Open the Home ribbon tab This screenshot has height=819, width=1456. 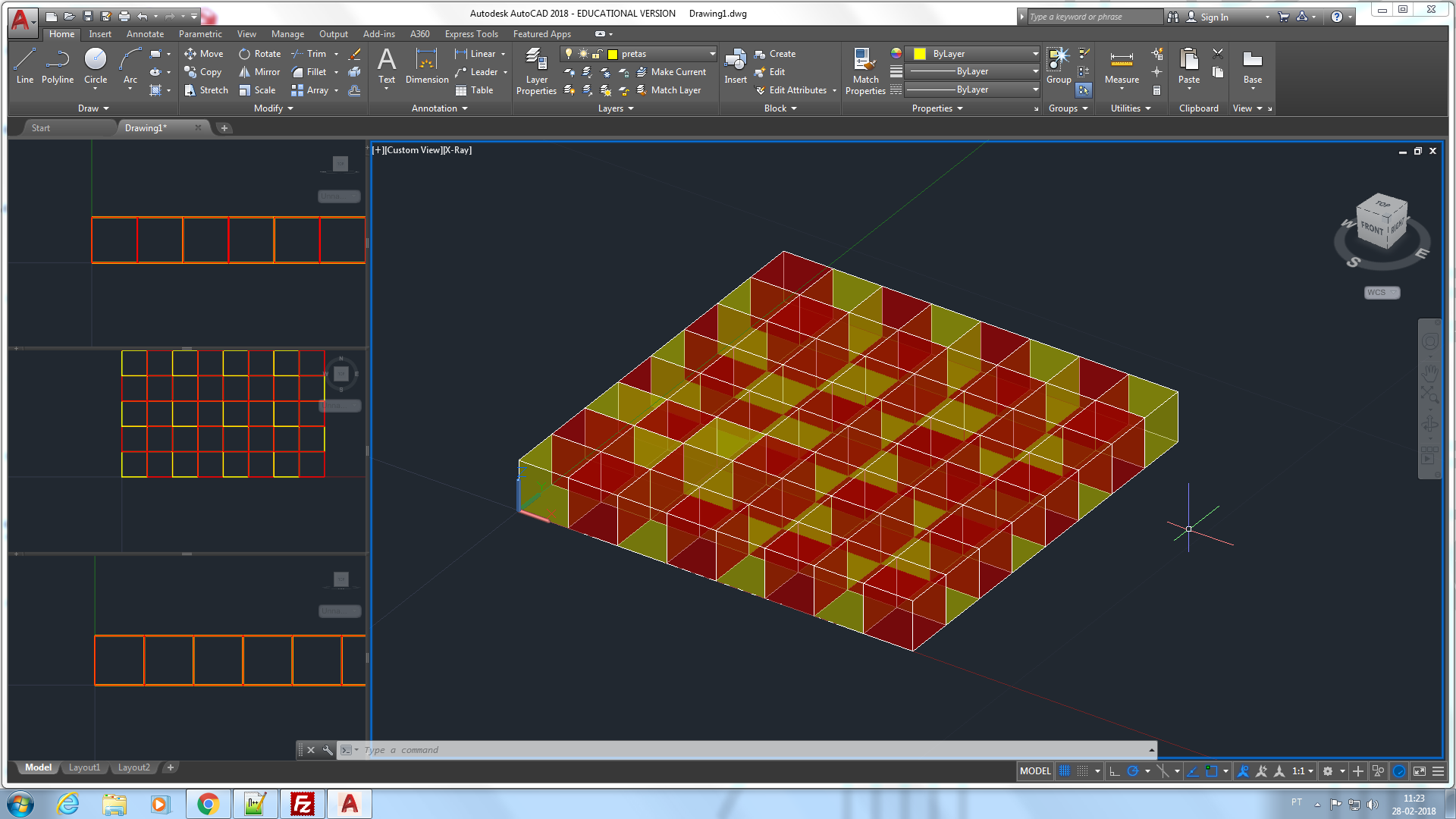62,33
